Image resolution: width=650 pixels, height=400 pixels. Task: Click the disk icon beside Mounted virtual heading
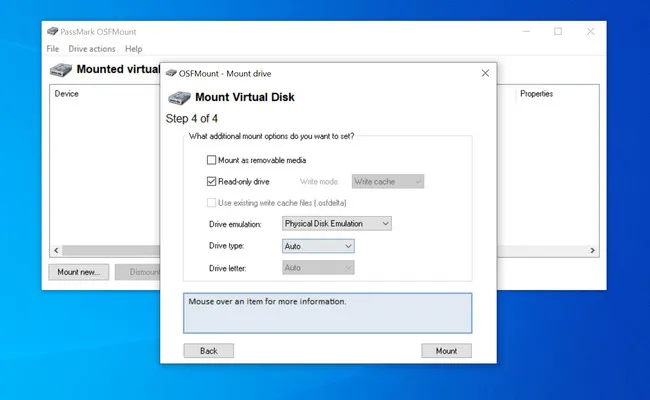(x=61, y=70)
